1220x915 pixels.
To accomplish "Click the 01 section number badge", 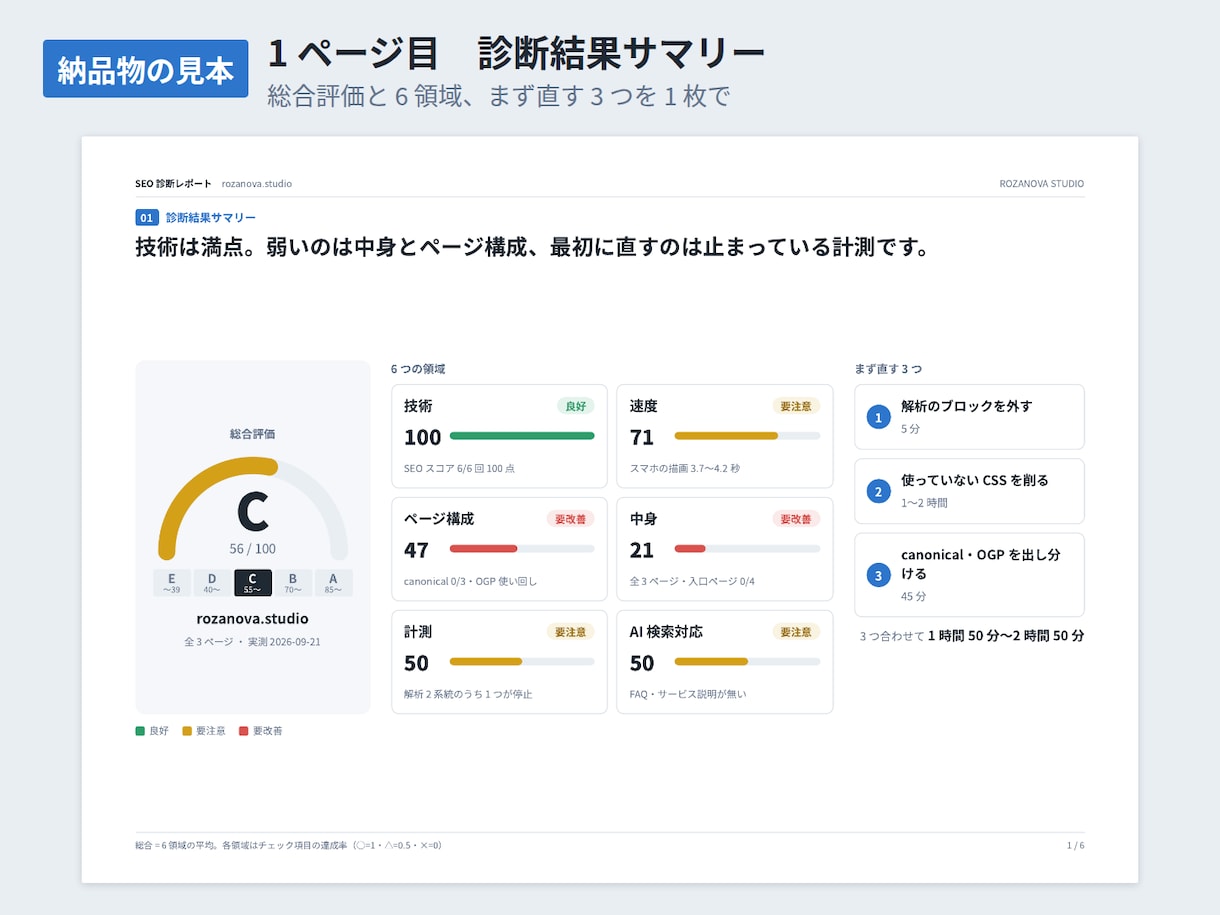I will tap(147, 217).
